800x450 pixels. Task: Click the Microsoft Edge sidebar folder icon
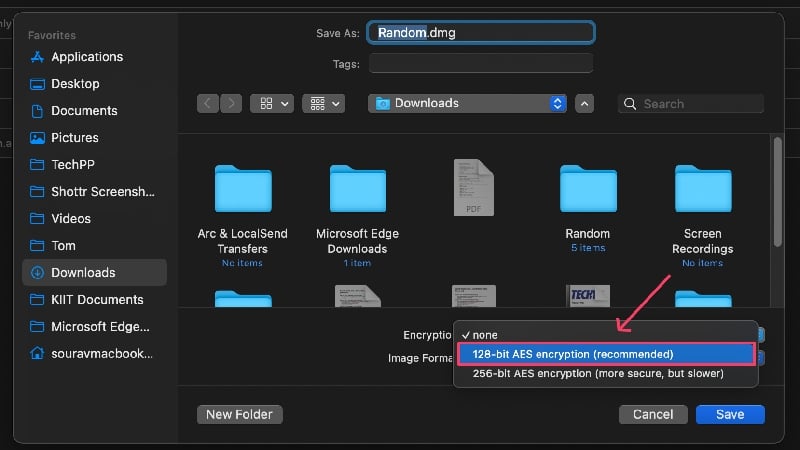click(x=37, y=327)
